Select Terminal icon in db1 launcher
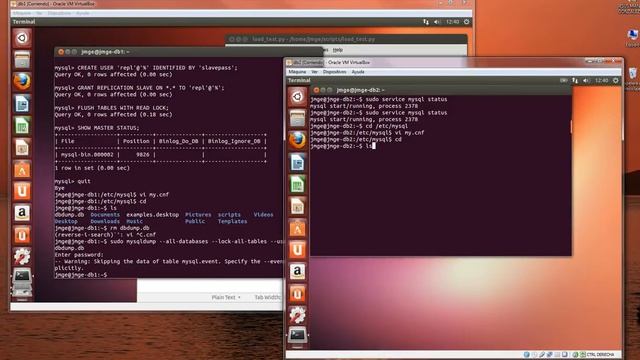The width and height of the screenshot is (640, 360). click(x=22, y=277)
